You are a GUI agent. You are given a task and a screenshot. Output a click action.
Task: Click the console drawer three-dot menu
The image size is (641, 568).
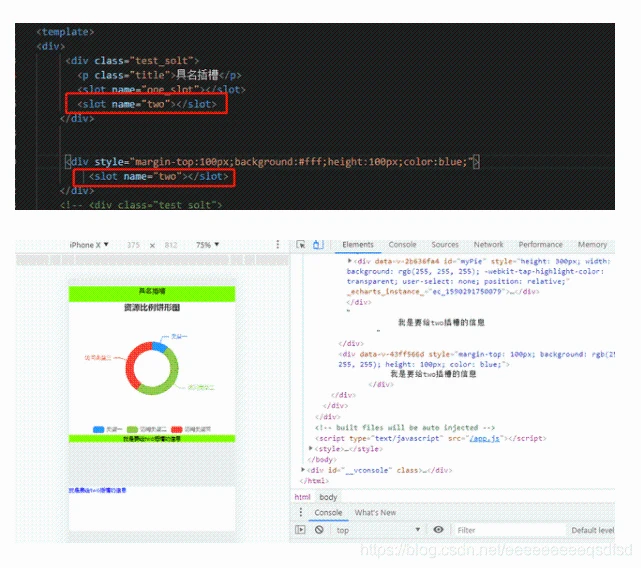pyautogui.click(x=300, y=513)
